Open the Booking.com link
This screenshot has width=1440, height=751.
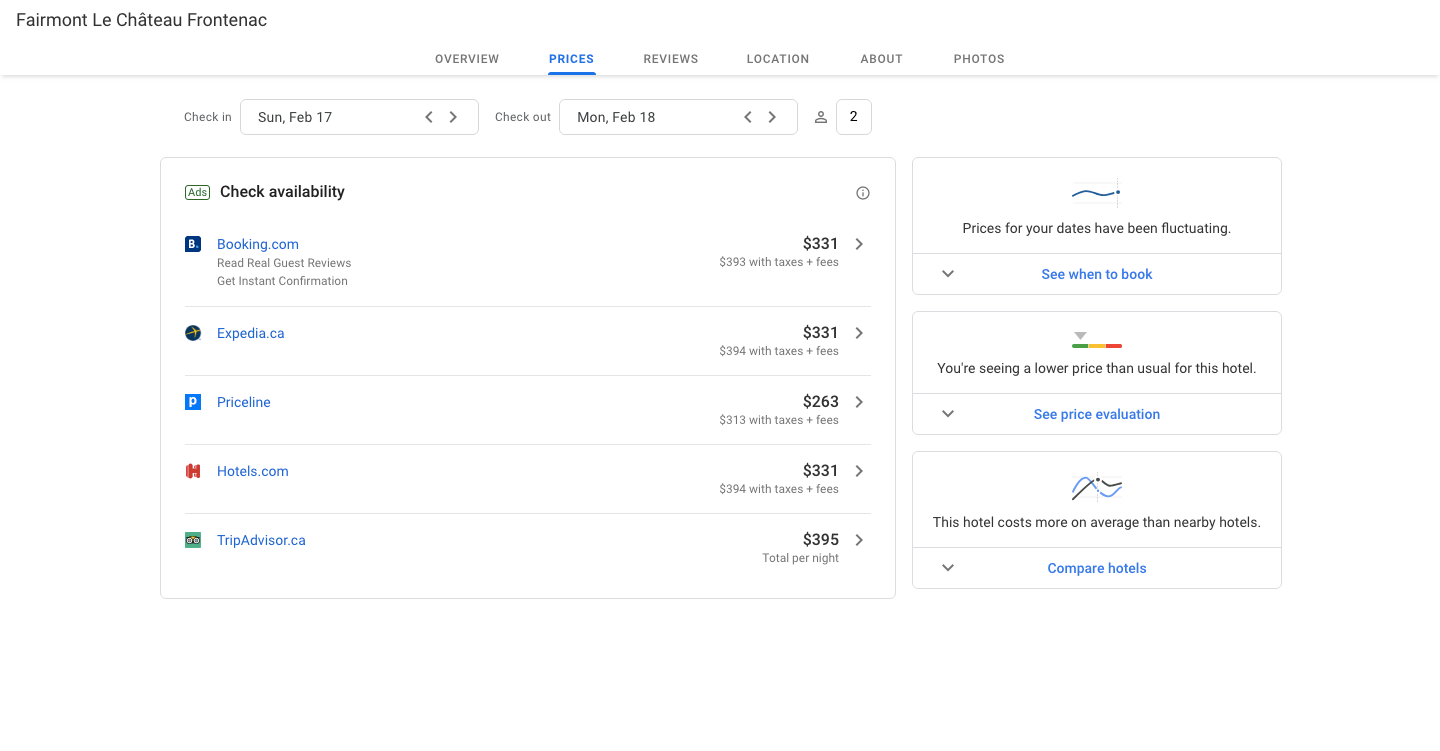click(258, 244)
